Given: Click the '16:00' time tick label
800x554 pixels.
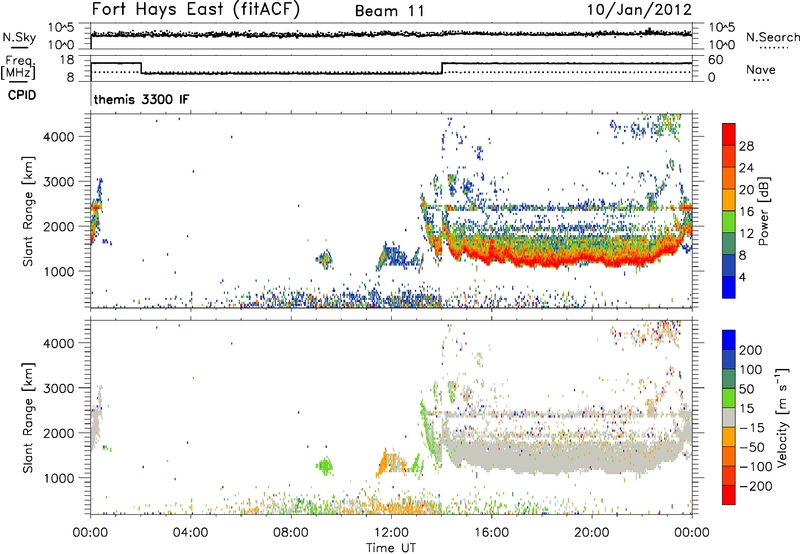Looking at the screenshot, I should pyautogui.click(x=491, y=533).
